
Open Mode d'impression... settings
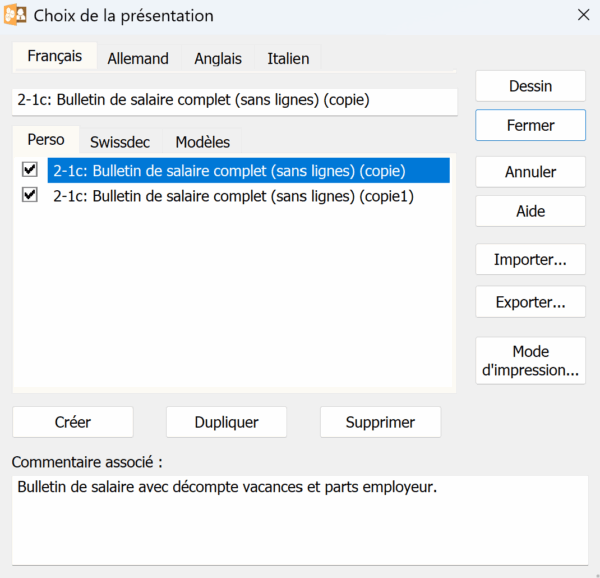coord(530,360)
